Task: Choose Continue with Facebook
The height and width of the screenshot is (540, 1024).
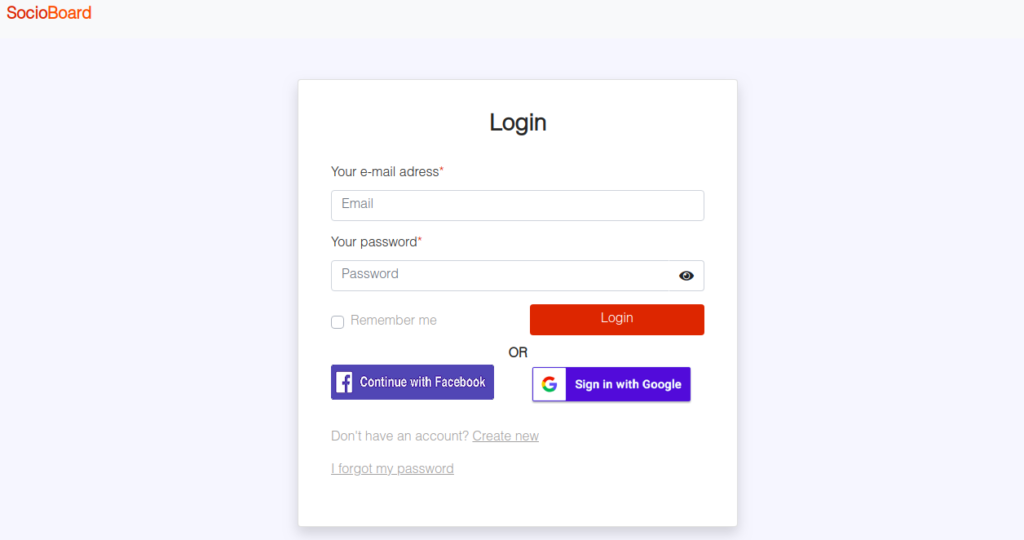Action: [x=412, y=382]
